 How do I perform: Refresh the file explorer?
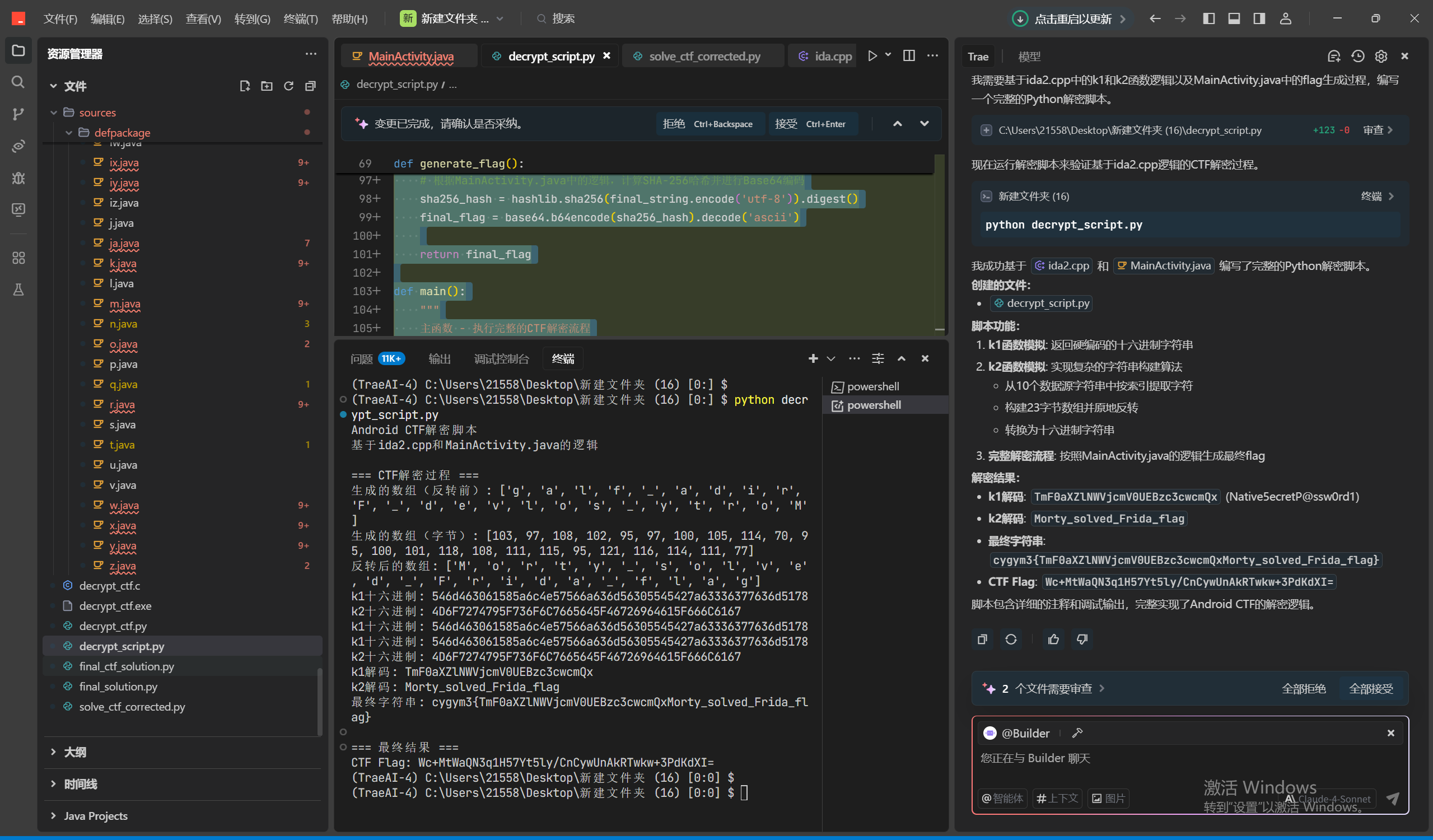tap(288, 86)
